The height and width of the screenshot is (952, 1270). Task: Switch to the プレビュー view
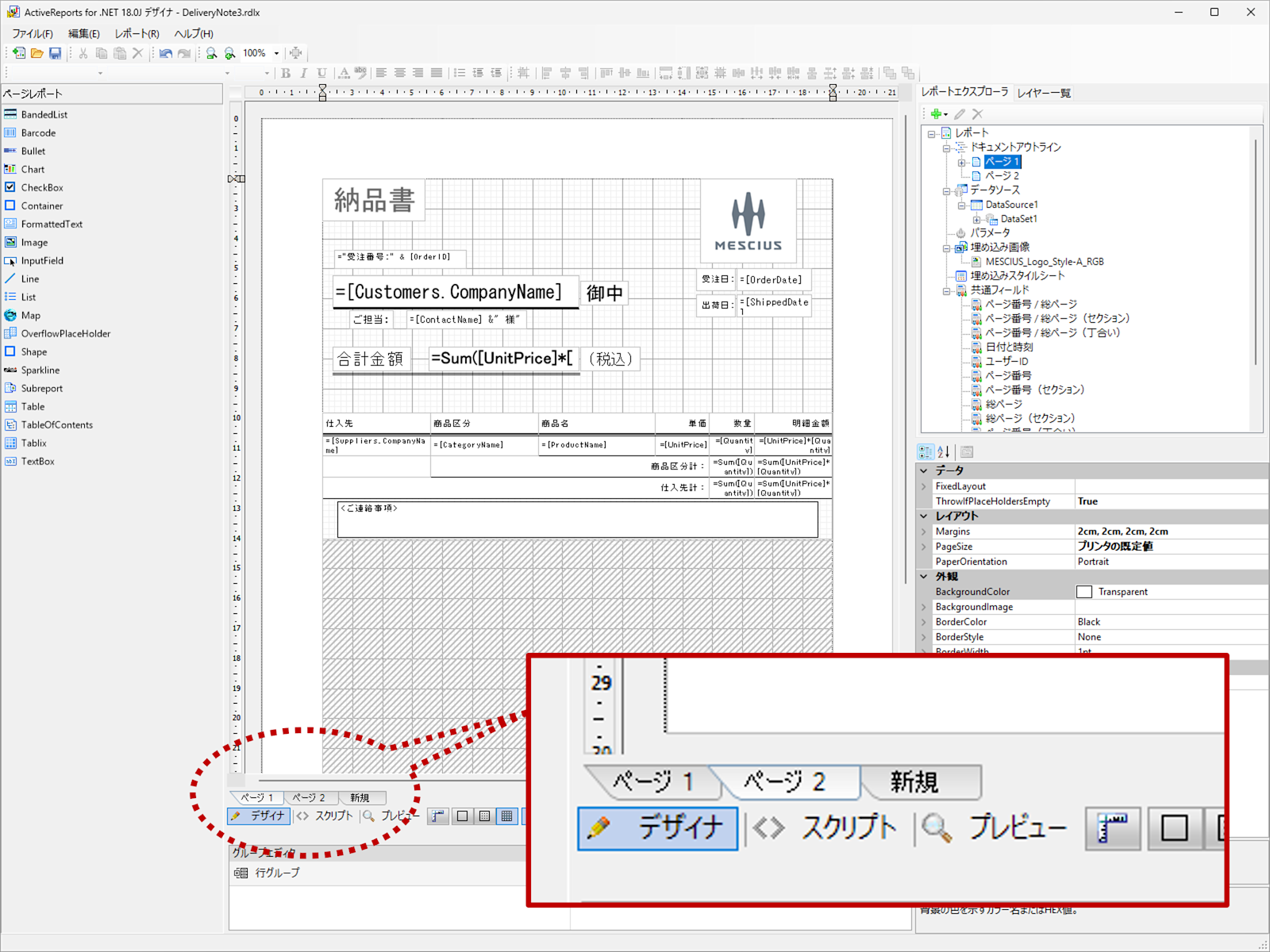coord(391,816)
